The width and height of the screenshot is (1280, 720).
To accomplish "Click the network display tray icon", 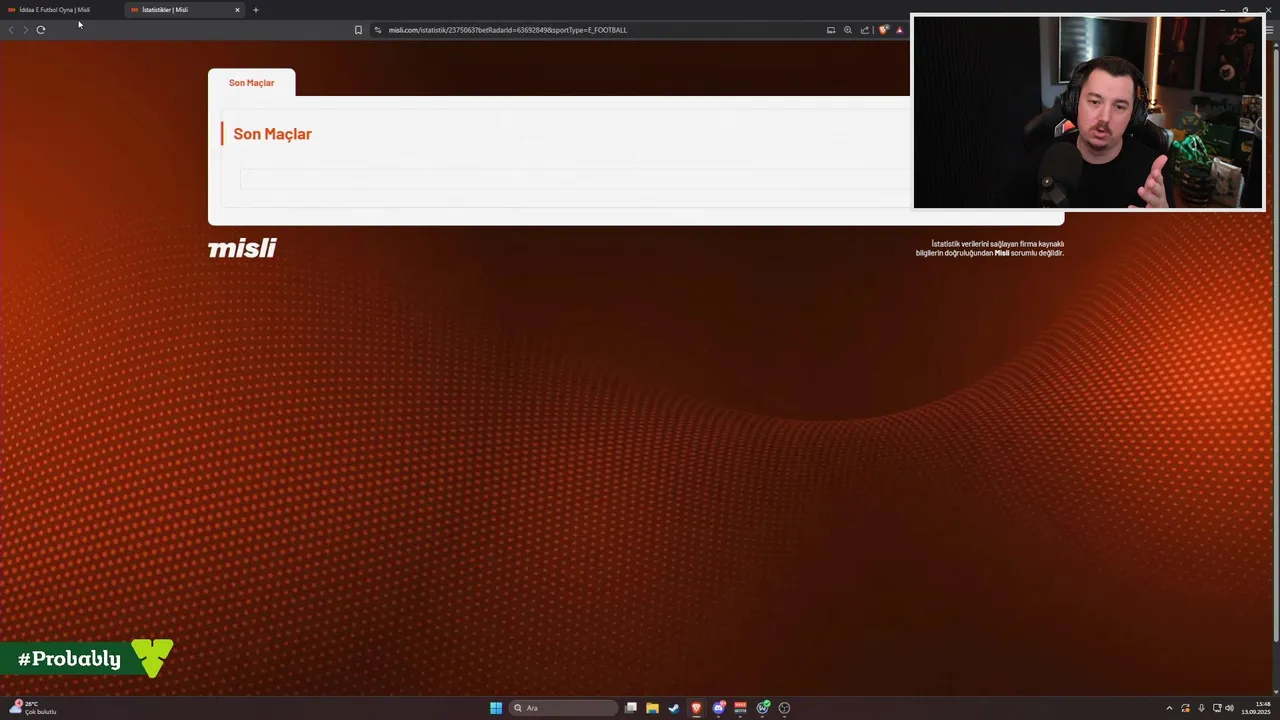I will (1216, 708).
